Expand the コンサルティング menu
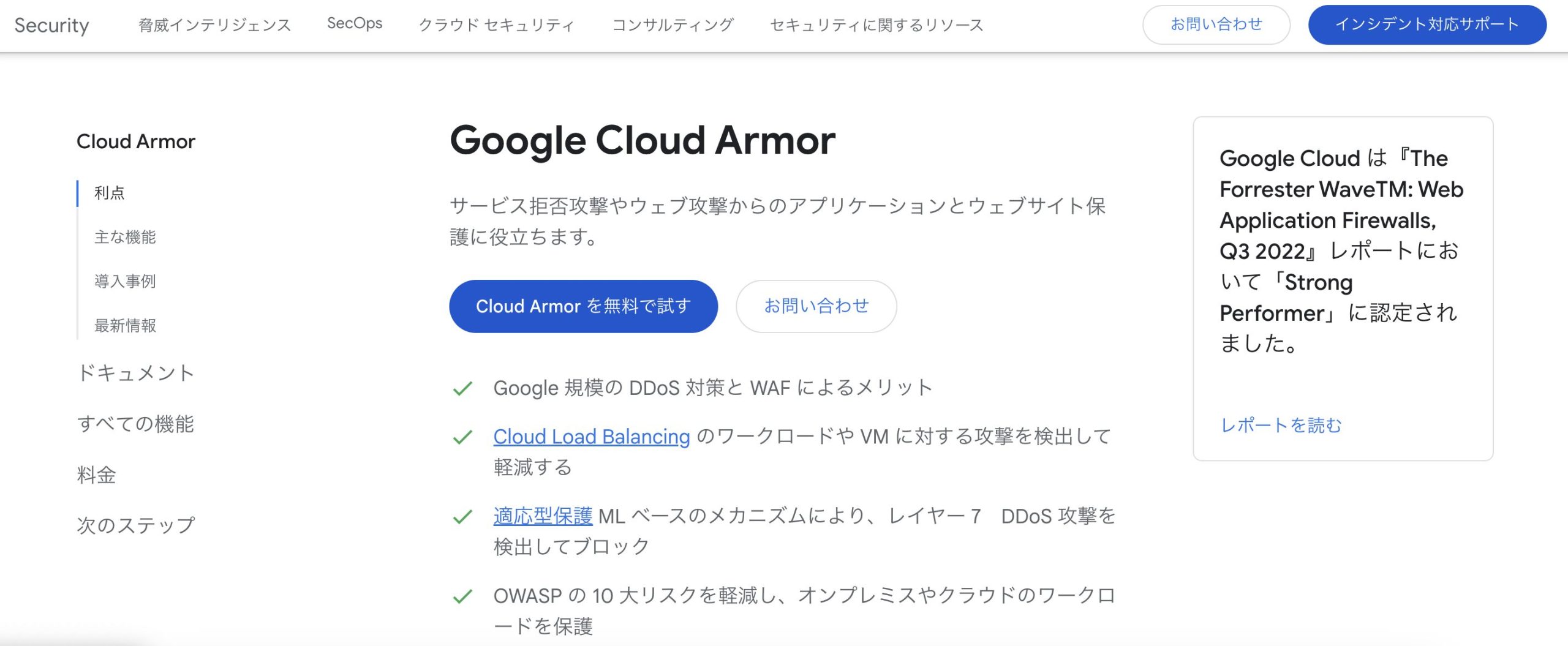The width and height of the screenshot is (1568, 646). (673, 24)
